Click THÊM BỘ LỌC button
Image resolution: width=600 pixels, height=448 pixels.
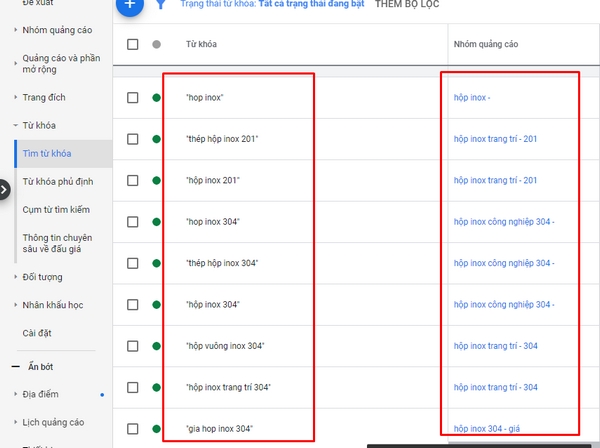[407, 5]
